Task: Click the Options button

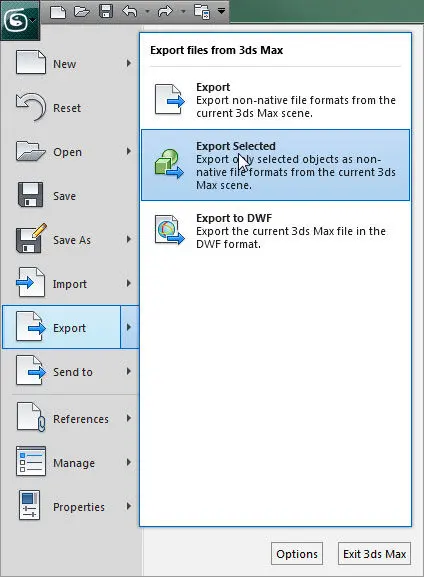Action: (297, 553)
